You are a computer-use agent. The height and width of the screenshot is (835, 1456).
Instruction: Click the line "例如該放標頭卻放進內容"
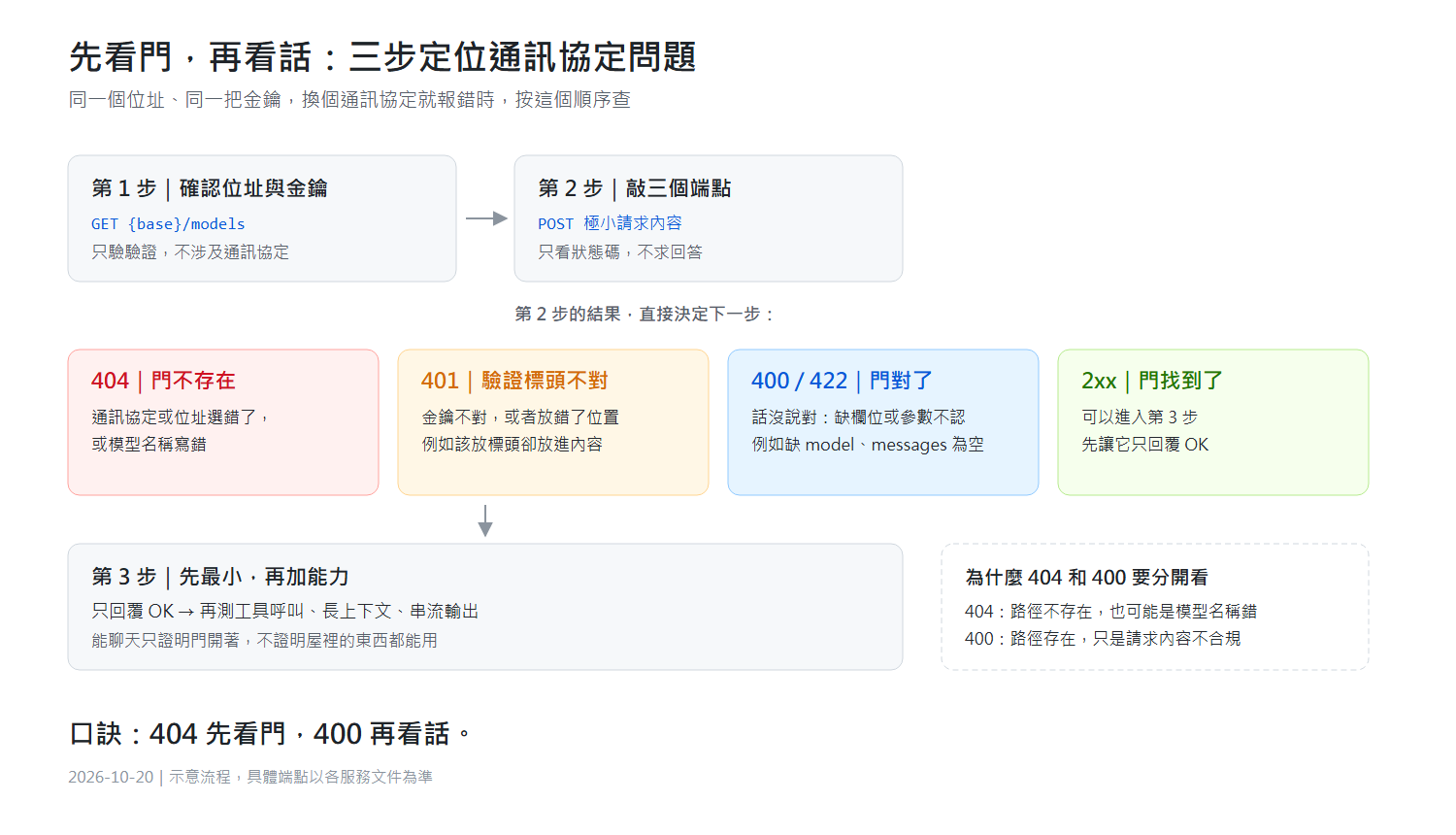pos(512,445)
